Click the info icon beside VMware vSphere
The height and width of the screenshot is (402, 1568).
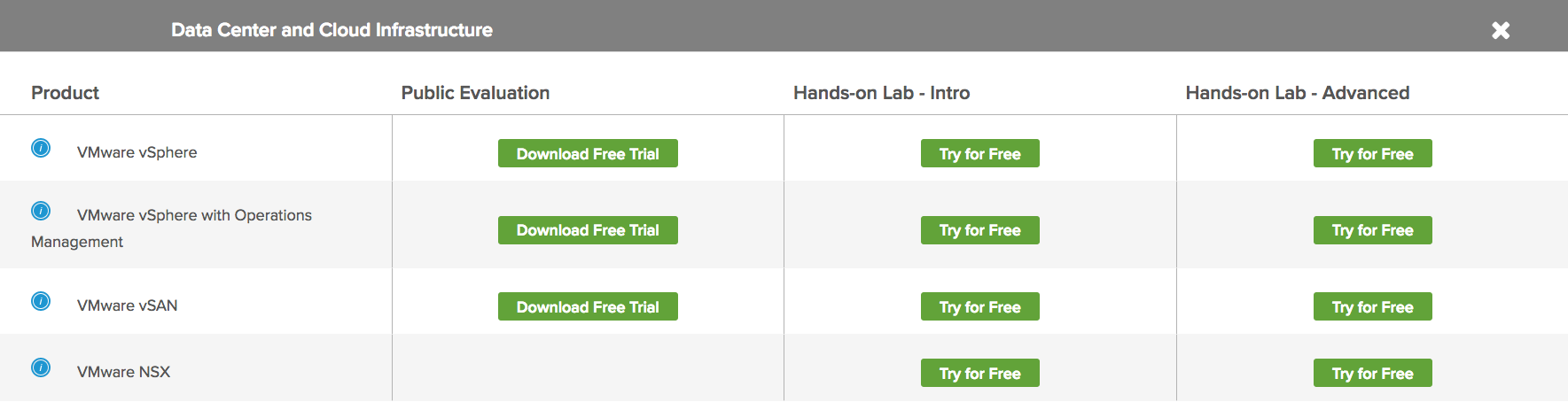coord(41,148)
